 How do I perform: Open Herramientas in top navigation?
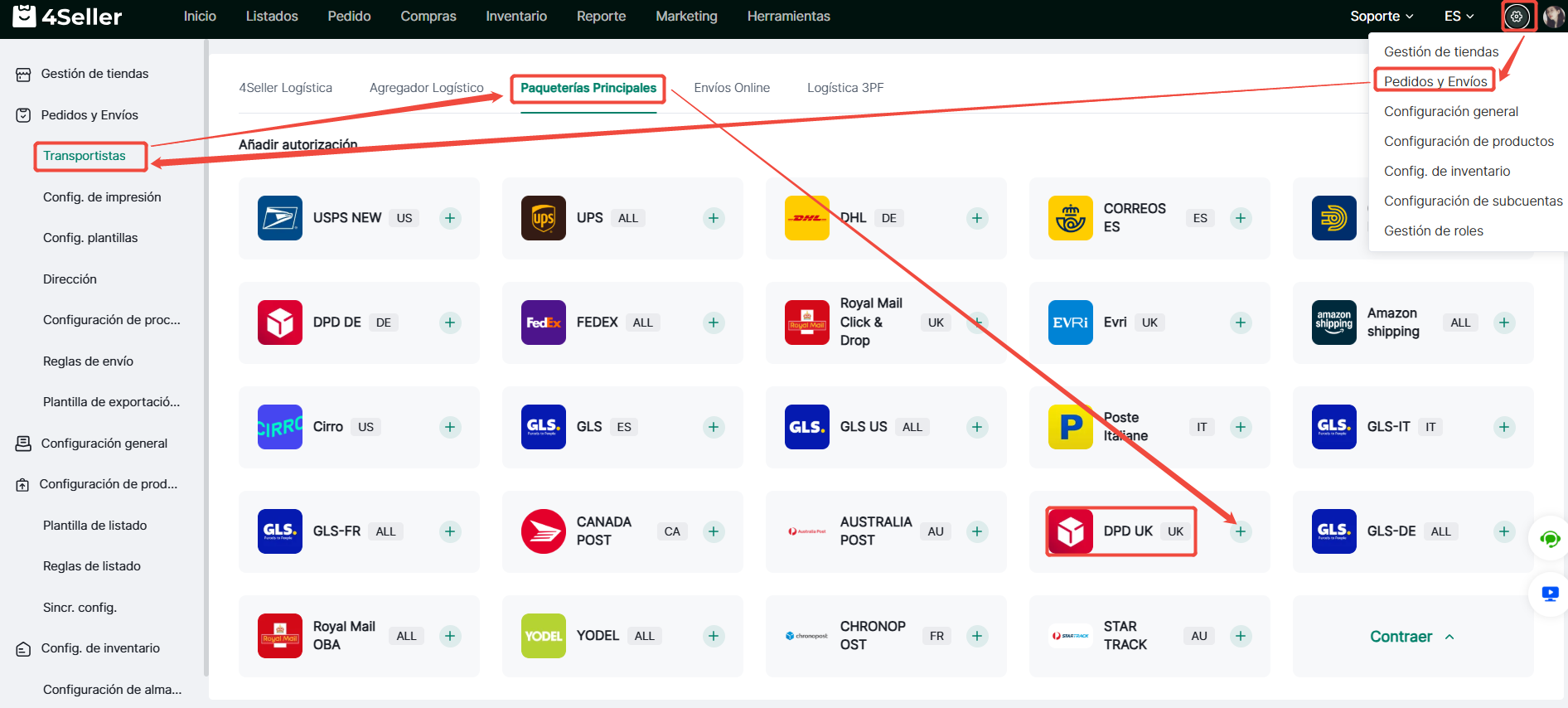[x=788, y=17]
